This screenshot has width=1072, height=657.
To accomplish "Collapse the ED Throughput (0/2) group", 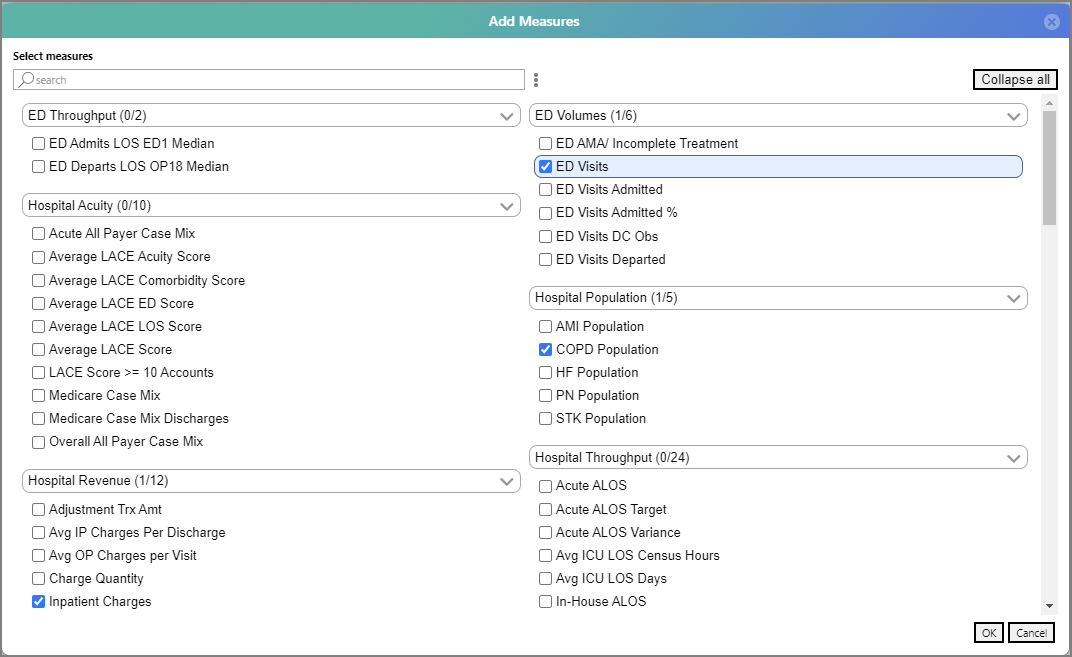I will point(271,116).
